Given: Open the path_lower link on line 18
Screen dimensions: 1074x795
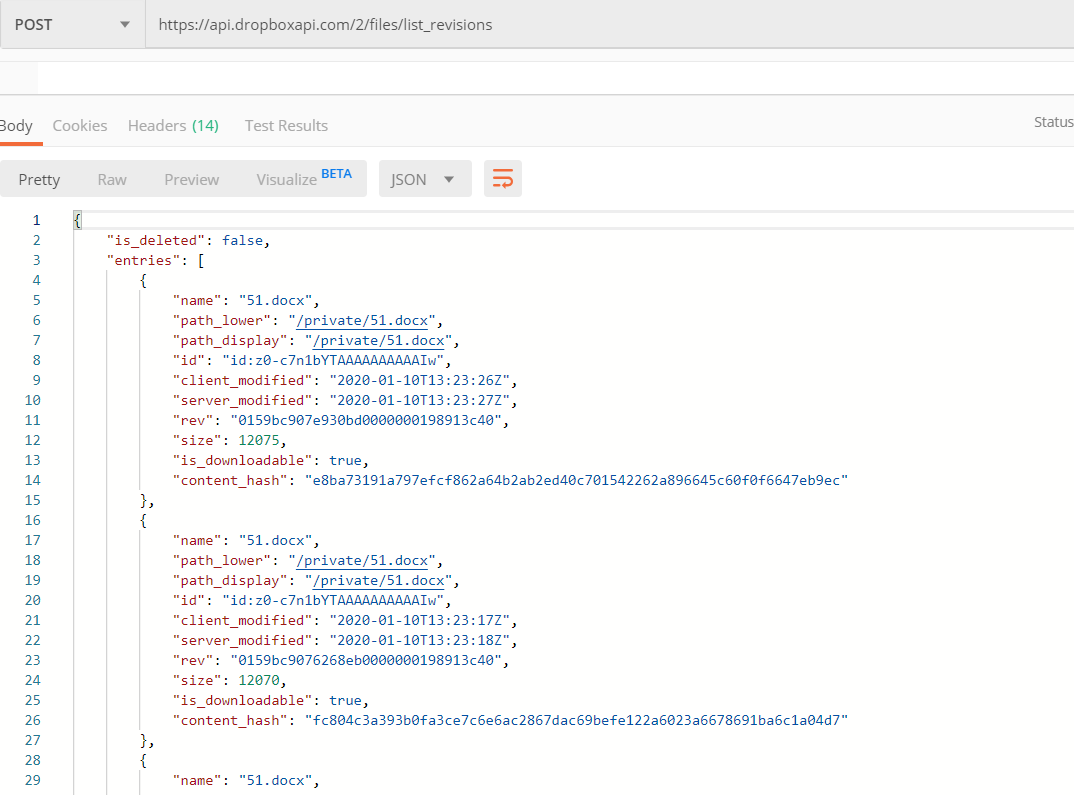Looking at the screenshot, I should point(363,560).
